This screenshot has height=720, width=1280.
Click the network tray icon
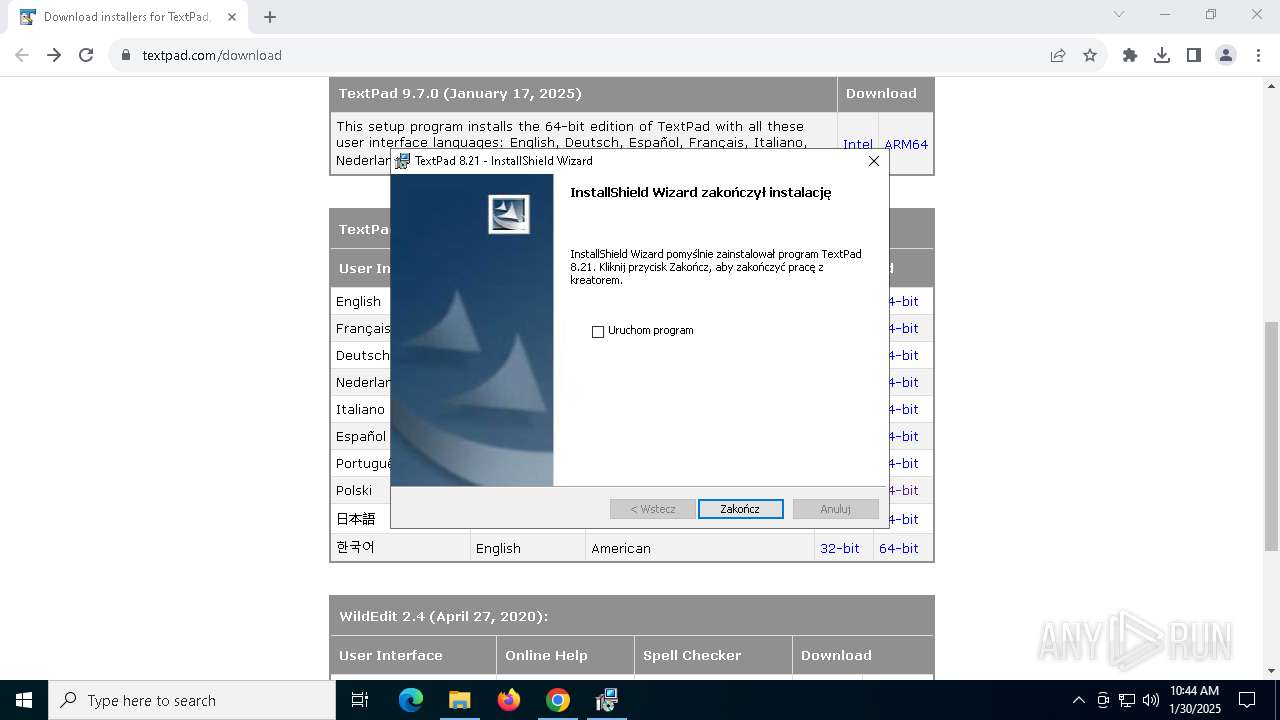[x=1127, y=700]
